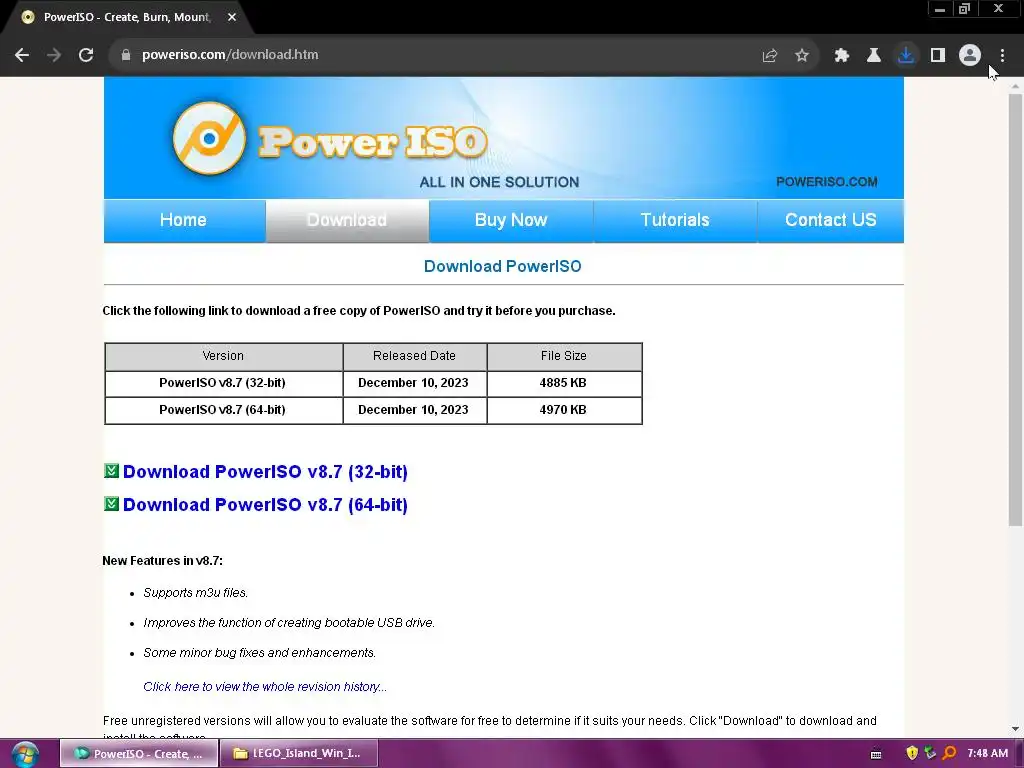Viewport: 1024px width, 768px height.
Task: Click the green icon beside 64-bit download
Action: [112, 504]
